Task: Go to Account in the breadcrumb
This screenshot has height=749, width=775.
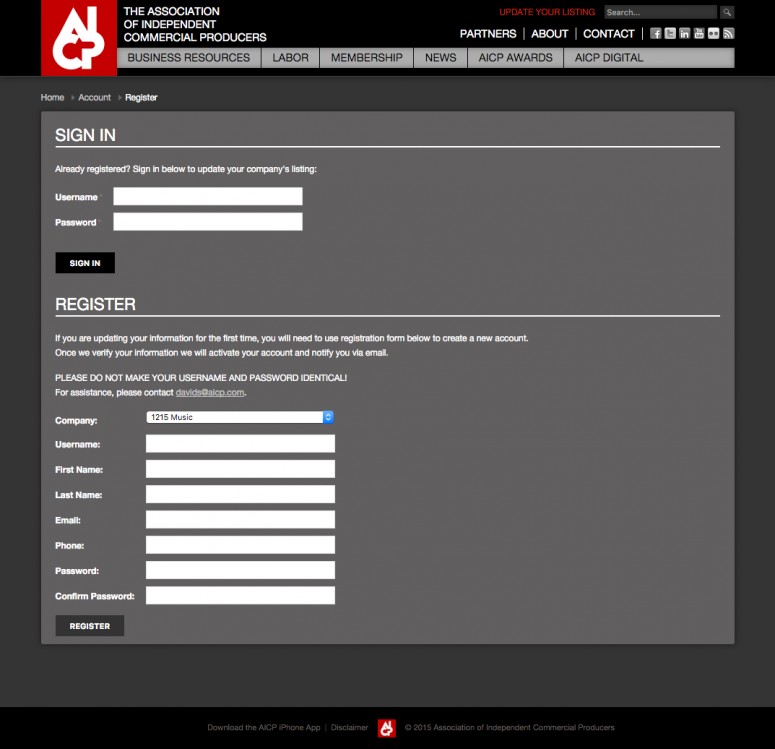Action: point(94,97)
